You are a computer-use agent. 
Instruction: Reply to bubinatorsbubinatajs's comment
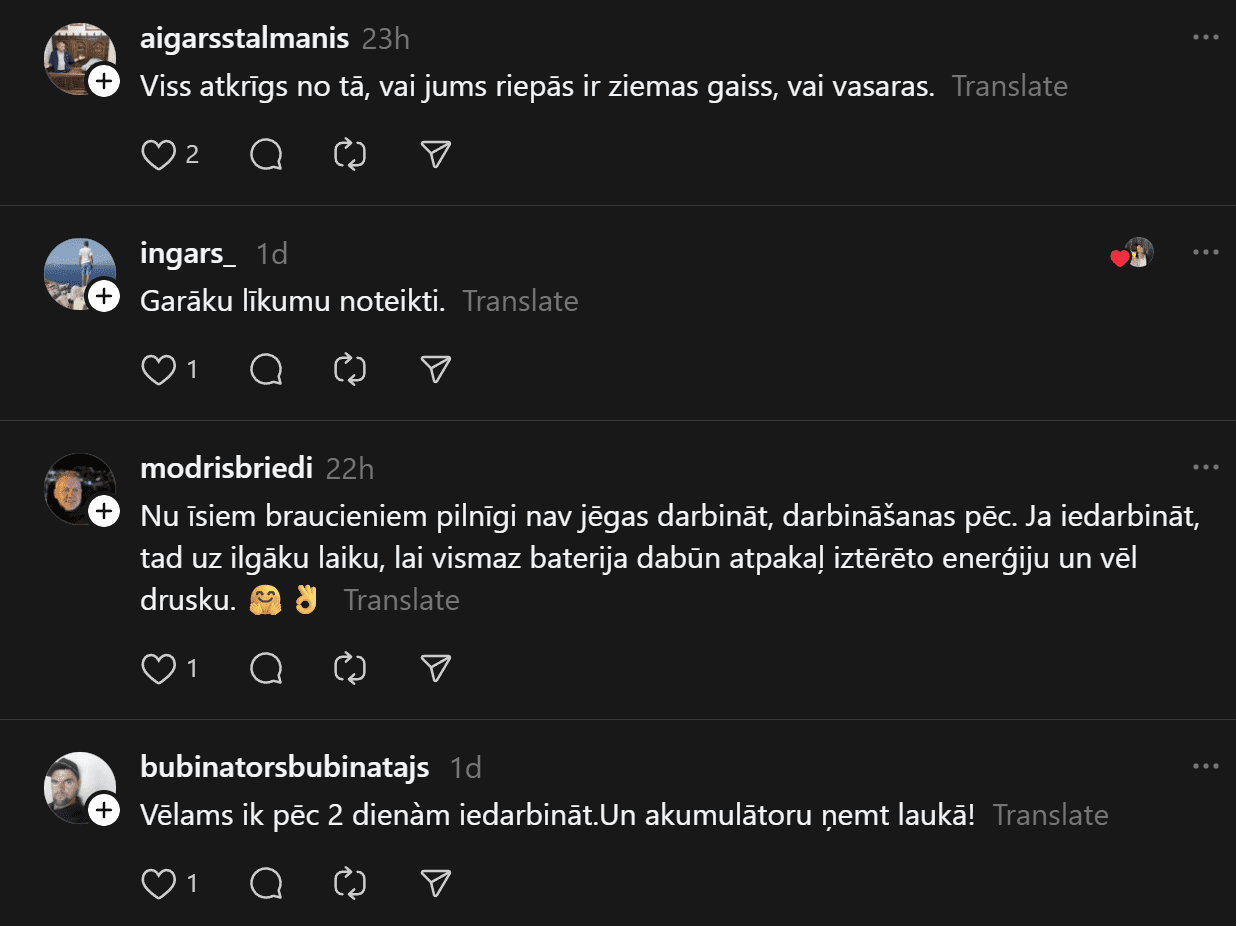tap(266, 884)
